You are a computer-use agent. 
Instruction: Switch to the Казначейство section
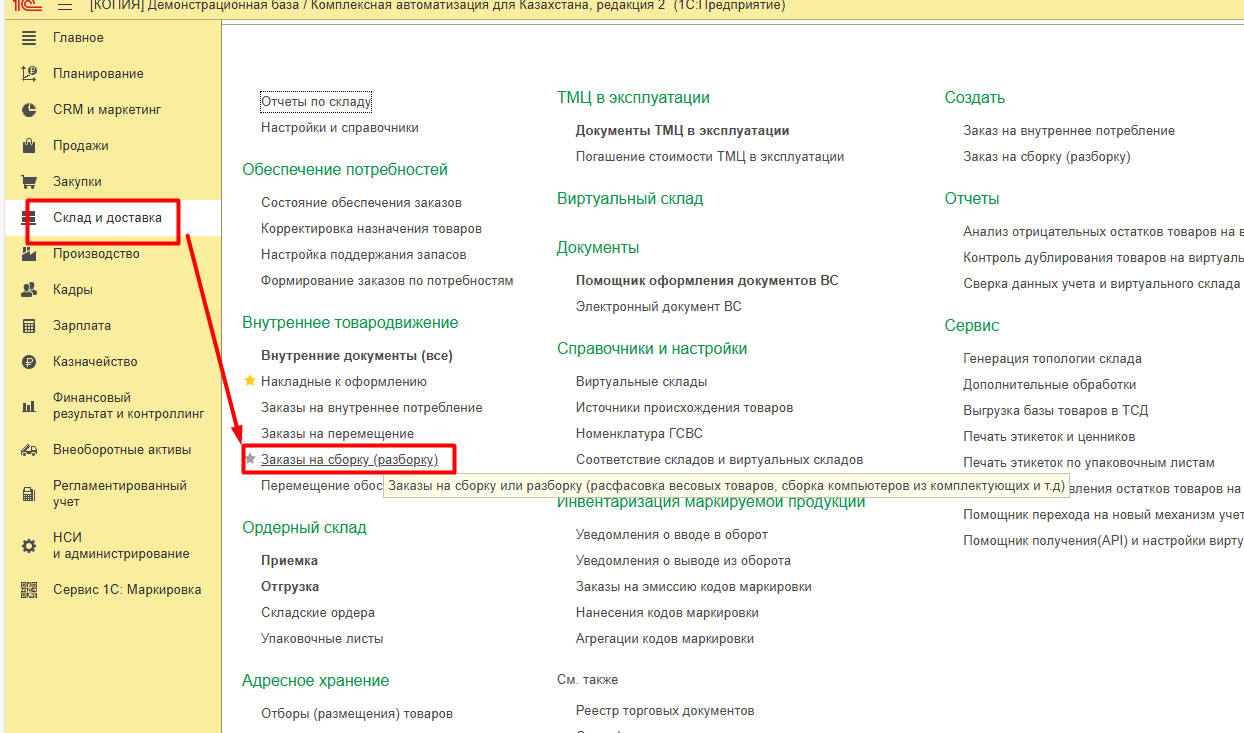pyautogui.click(x=95, y=362)
